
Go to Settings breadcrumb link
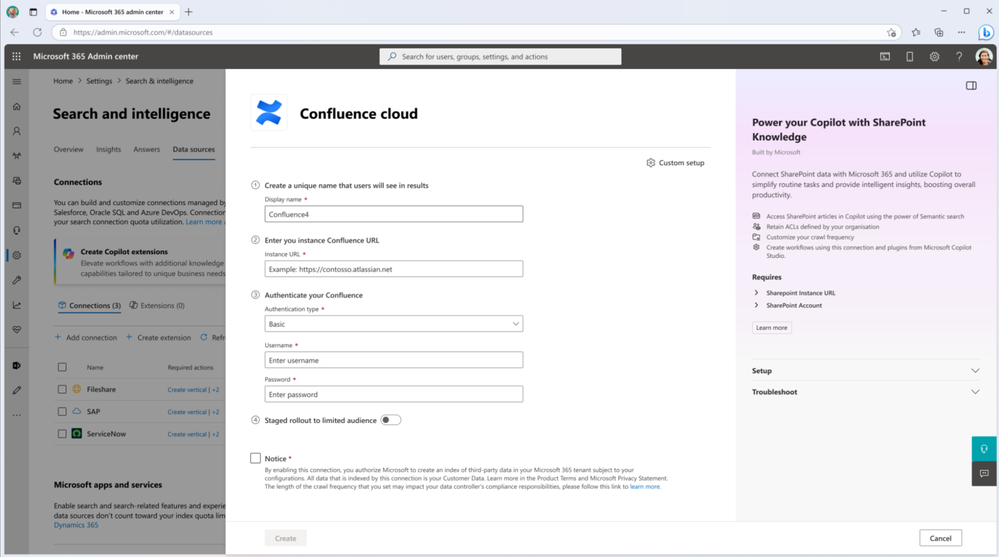99,81
